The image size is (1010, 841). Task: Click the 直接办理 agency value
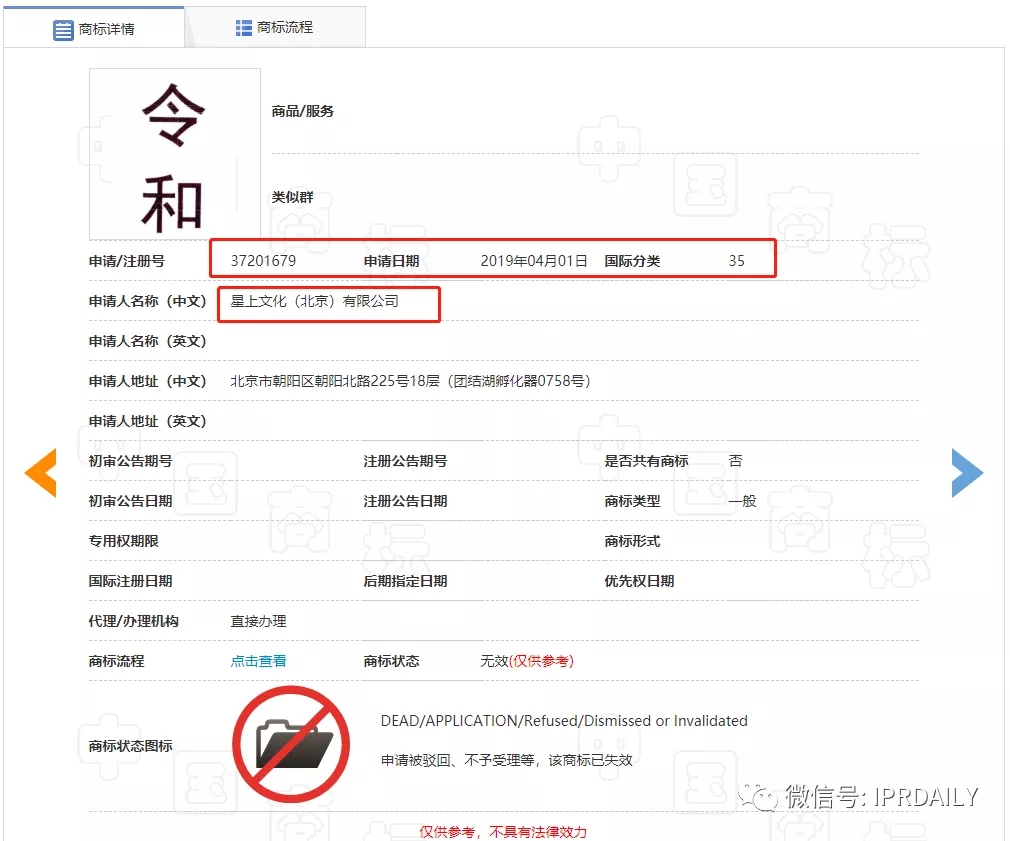(258, 621)
